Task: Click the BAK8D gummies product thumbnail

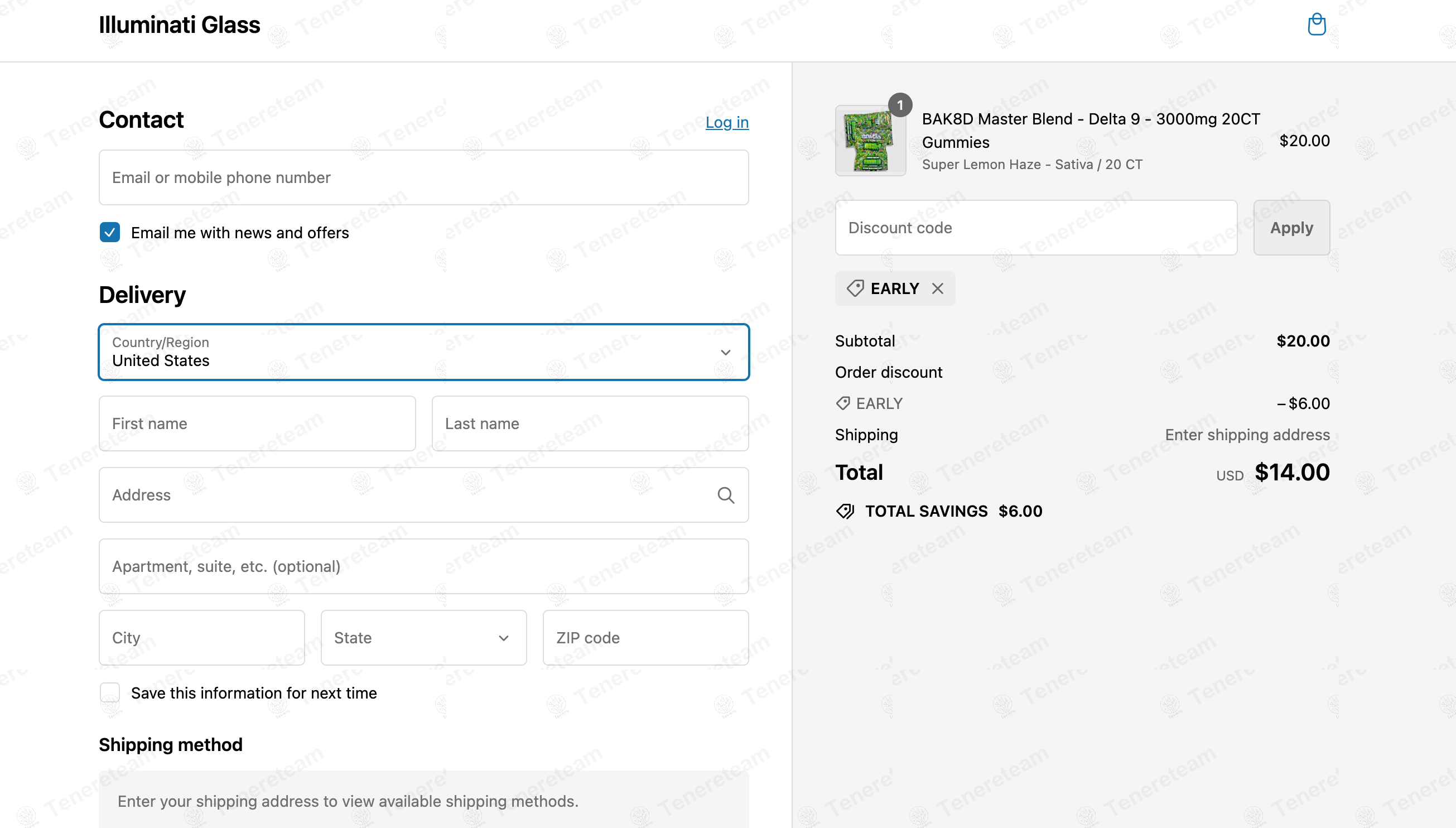Action: pyautogui.click(x=870, y=141)
